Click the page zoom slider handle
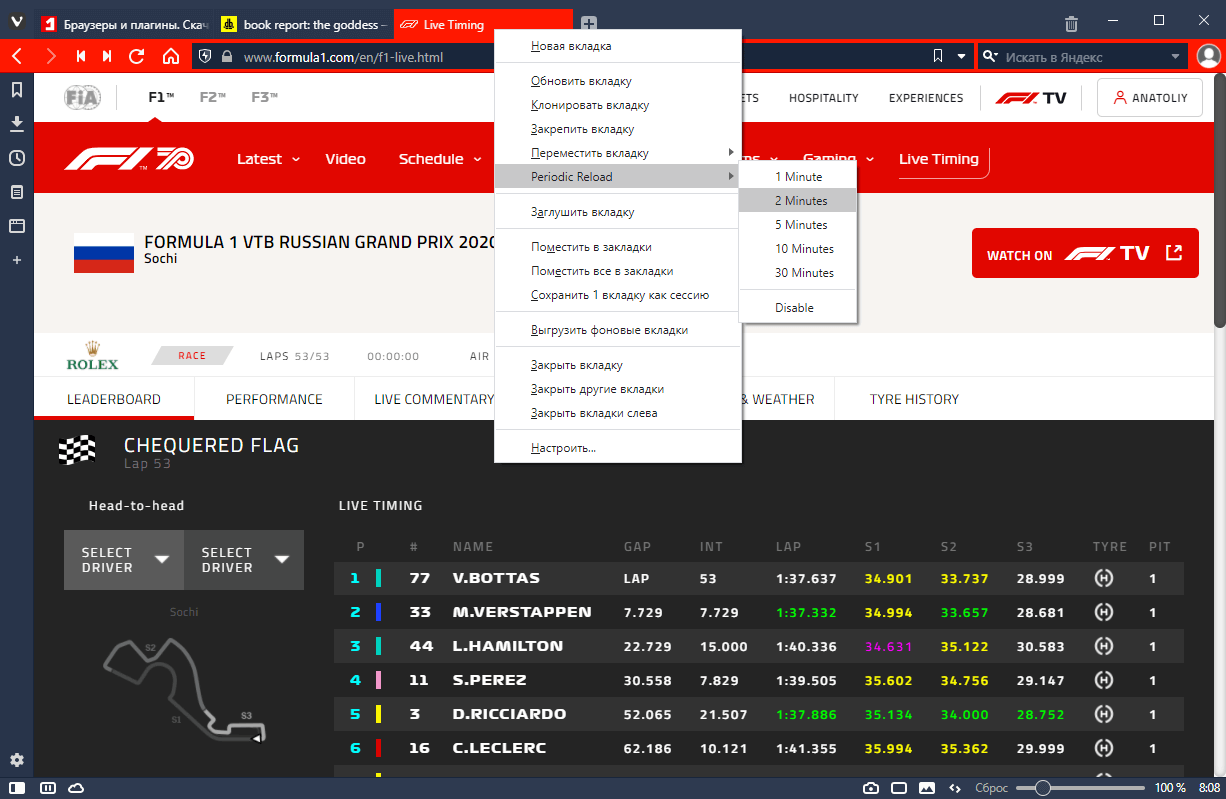Image resolution: width=1226 pixels, height=799 pixels. click(1043, 788)
